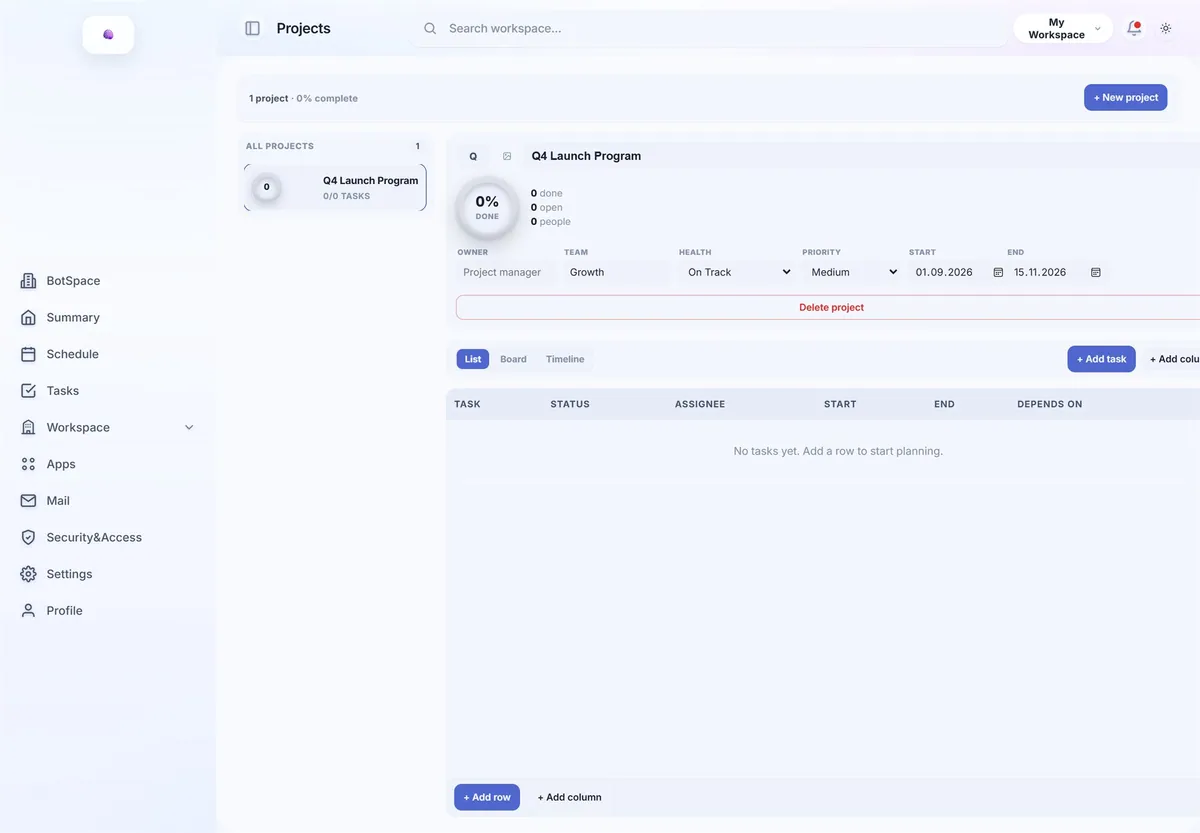Click the START column header
The height and width of the screenshot is (833, 1200).
point(840,404)
